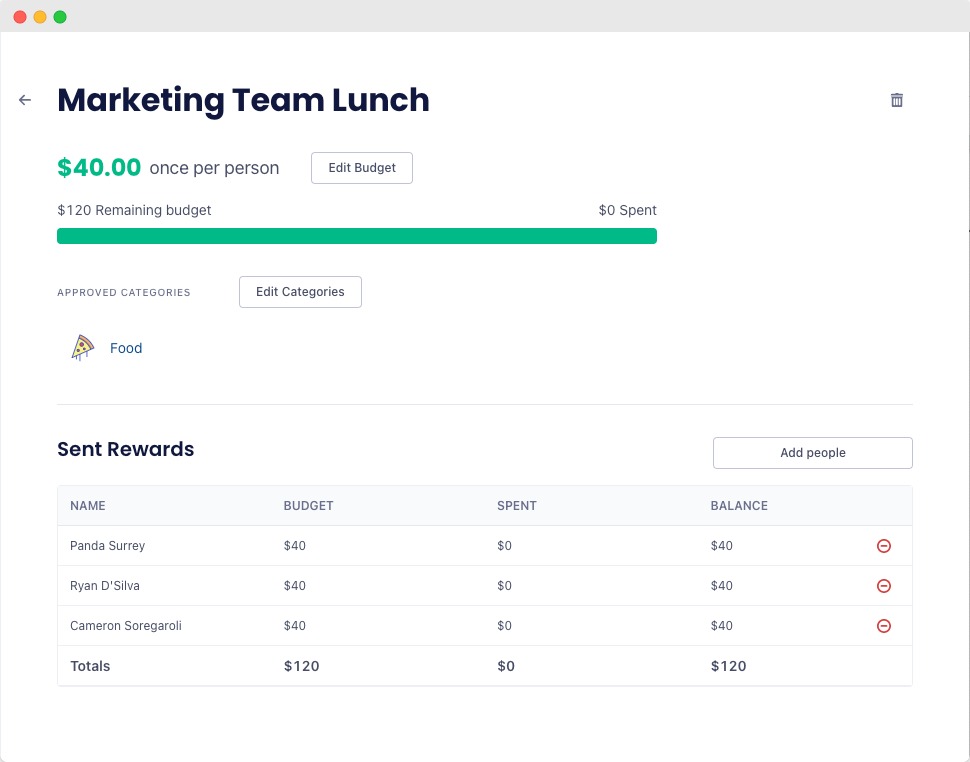Click the Name column header

click(88, 506)
